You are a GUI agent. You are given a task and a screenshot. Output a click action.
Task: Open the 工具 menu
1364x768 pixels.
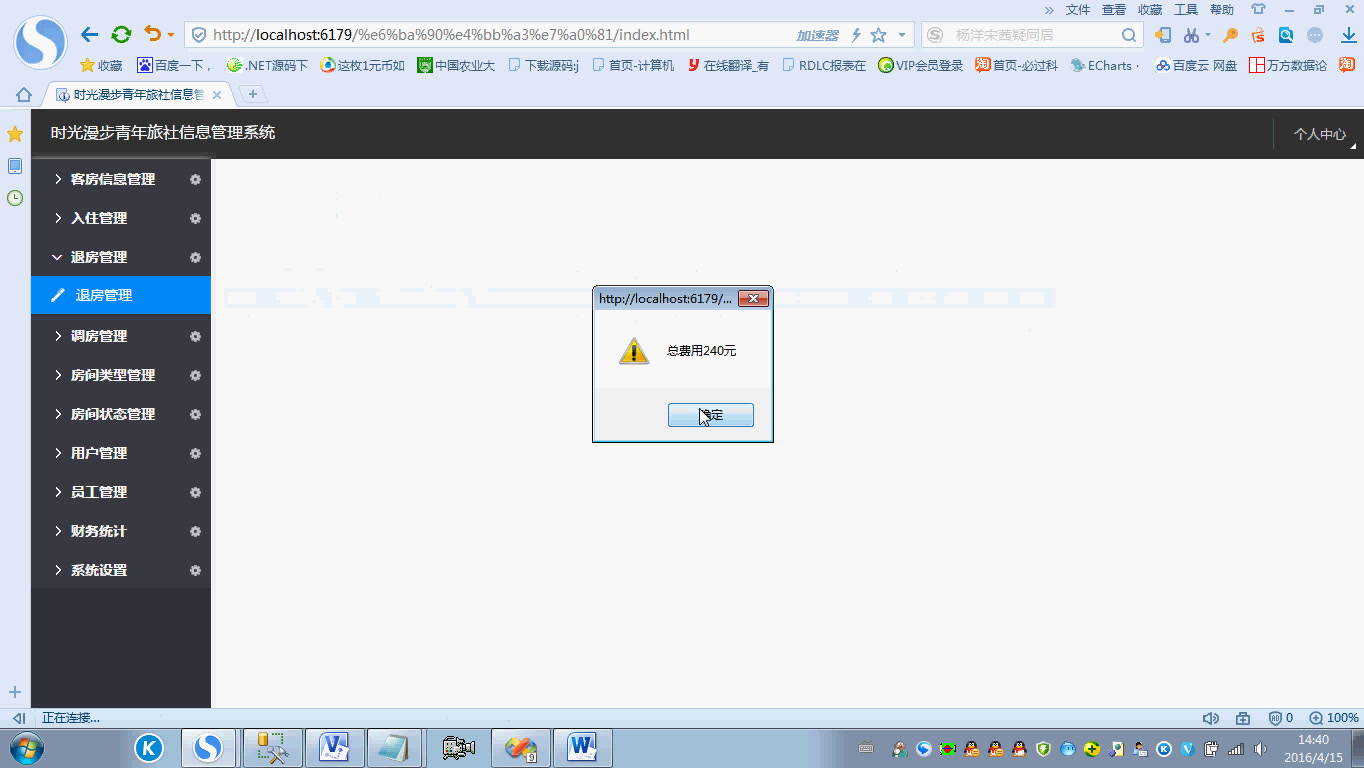[x=1186, y=9]
